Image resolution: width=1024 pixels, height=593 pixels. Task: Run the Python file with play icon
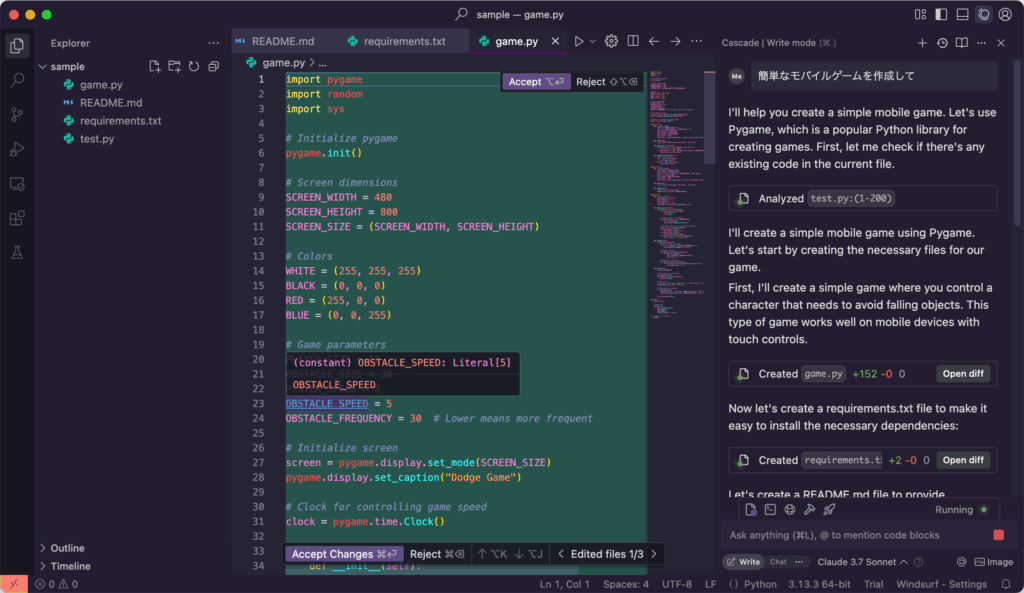pyautogui.click(x=579, y=41)
